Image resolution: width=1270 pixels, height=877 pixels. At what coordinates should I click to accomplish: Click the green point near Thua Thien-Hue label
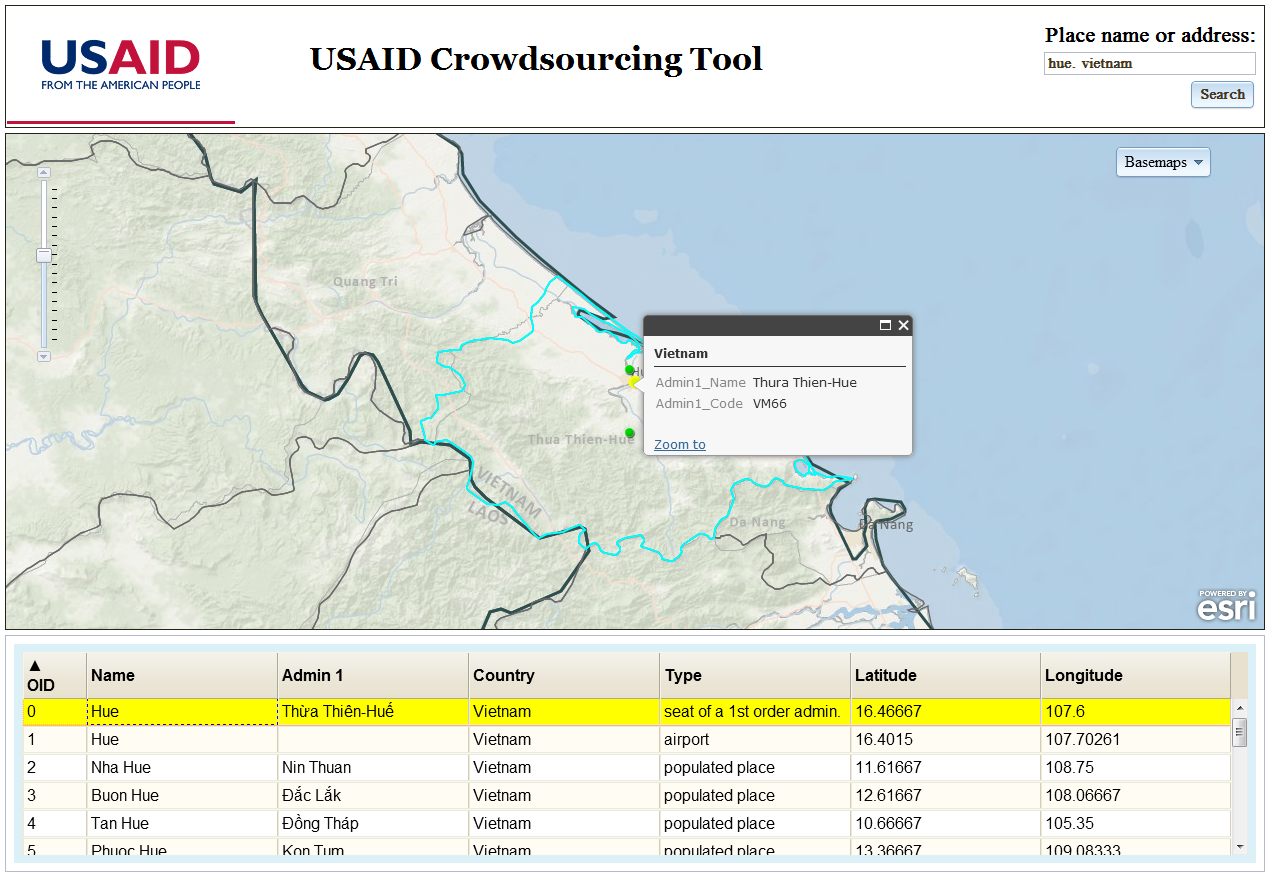[x=629, y=433]
